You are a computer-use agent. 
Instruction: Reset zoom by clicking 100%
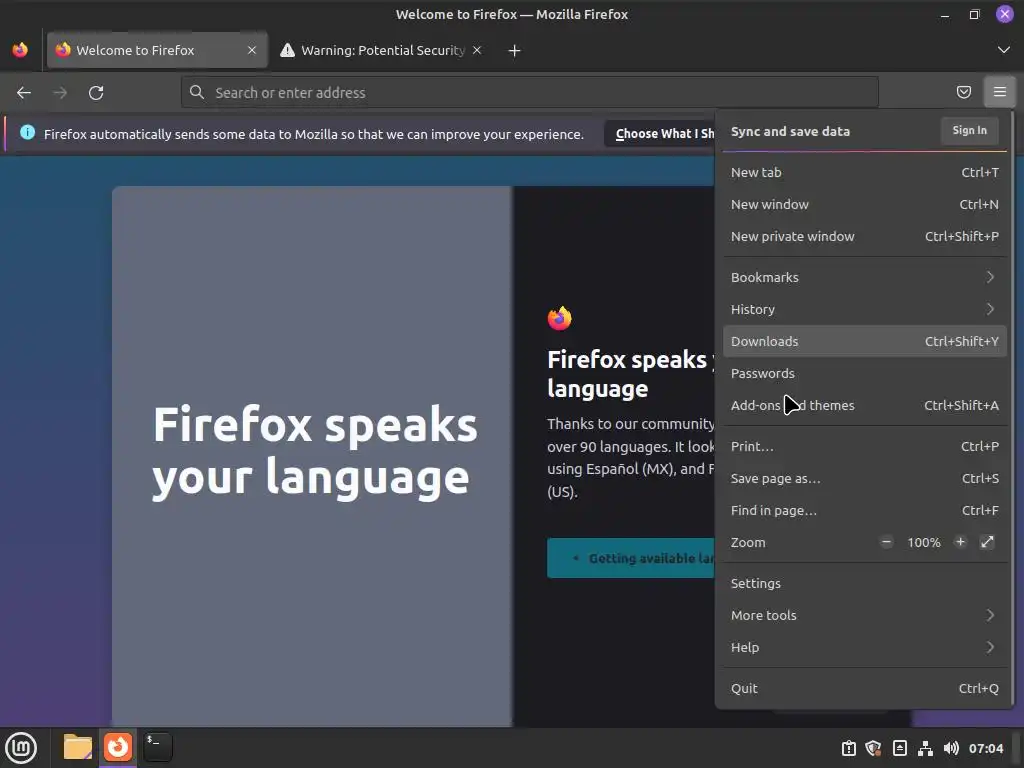pyautogui.click(x=924, y=543)
